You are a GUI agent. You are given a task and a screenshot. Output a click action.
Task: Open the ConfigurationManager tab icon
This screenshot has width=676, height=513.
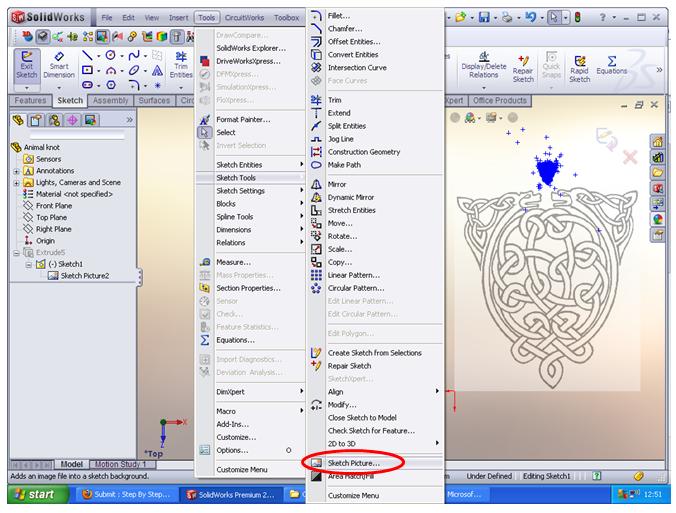[x=54, y=120]
